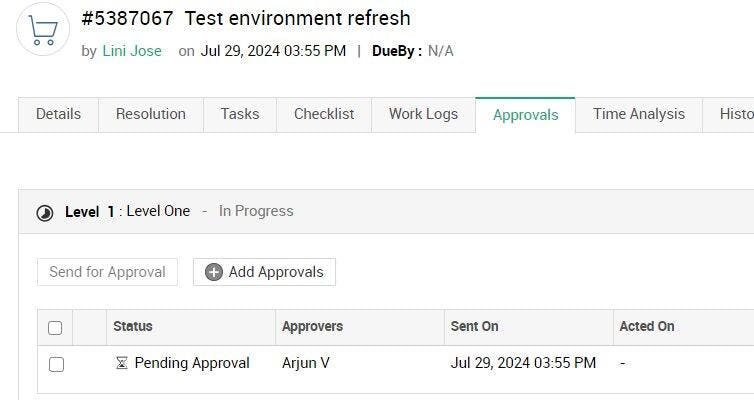Open the Work Logs tab
The height and width of the screenshot is (400, 754).
(423, 114)
